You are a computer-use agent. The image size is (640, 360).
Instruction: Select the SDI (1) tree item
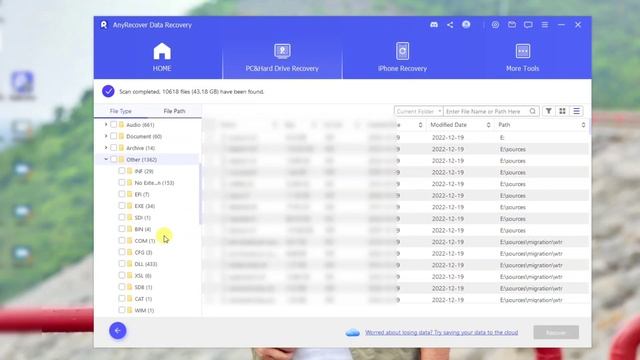point(142,218)
